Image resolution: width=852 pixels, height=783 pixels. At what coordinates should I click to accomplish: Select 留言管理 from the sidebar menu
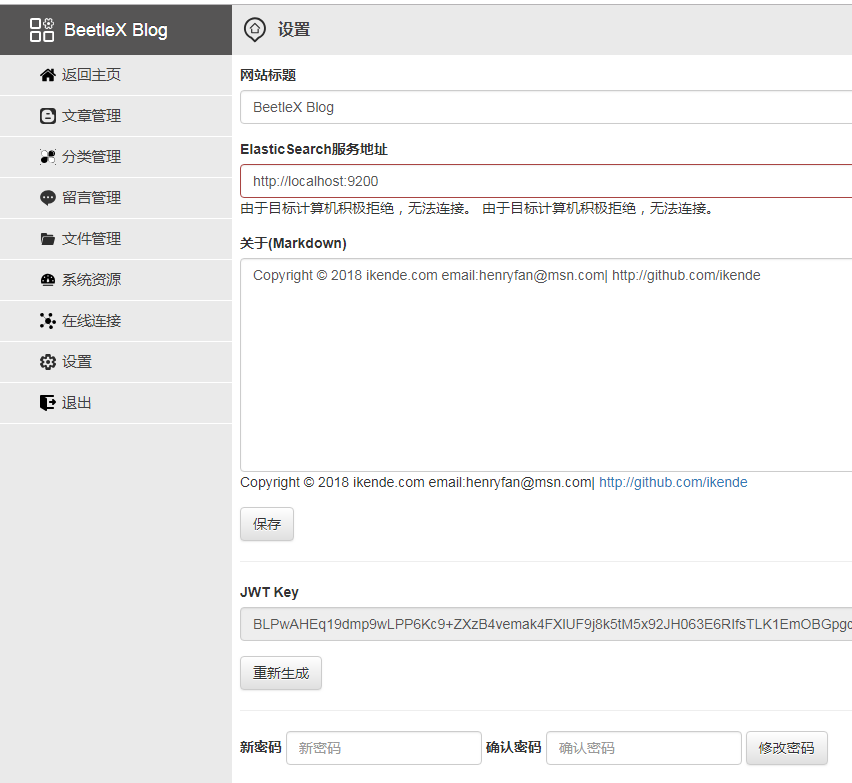pyautogui.click(x=91, y=198)
